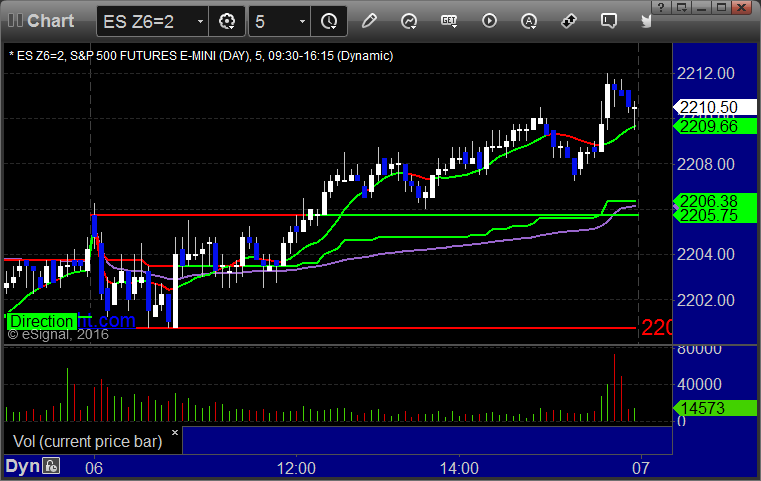Click the 07 date axis label
The width and height of the screenshot is (761, 481).
641,468
